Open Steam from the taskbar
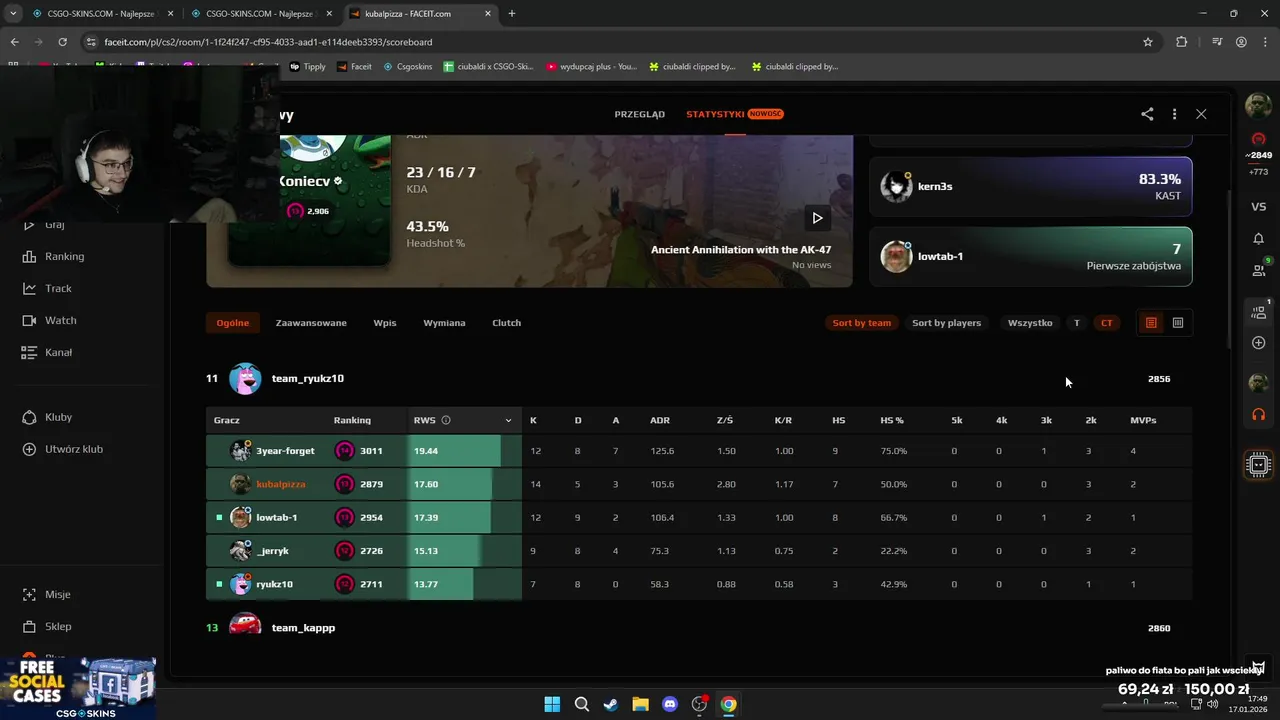 (611, 704)
